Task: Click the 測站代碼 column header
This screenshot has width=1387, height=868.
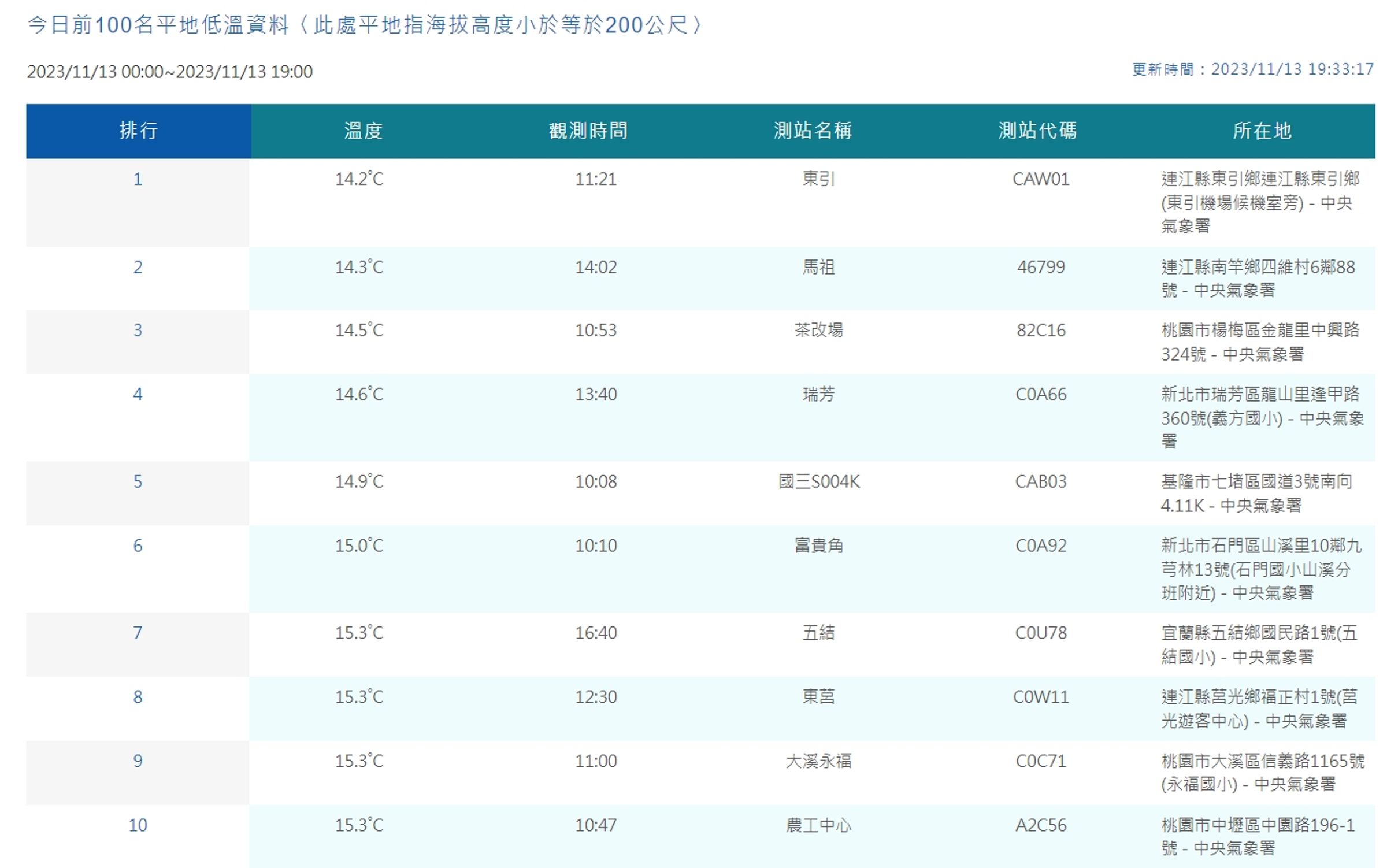Action: coord(1038,131)
